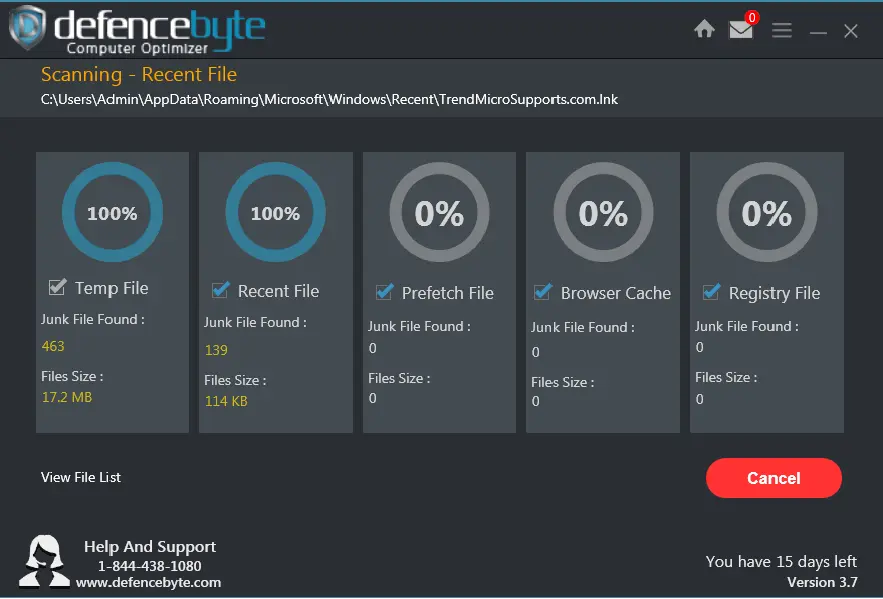
Task: Click the Temp File label
Action: coord(112,288)
